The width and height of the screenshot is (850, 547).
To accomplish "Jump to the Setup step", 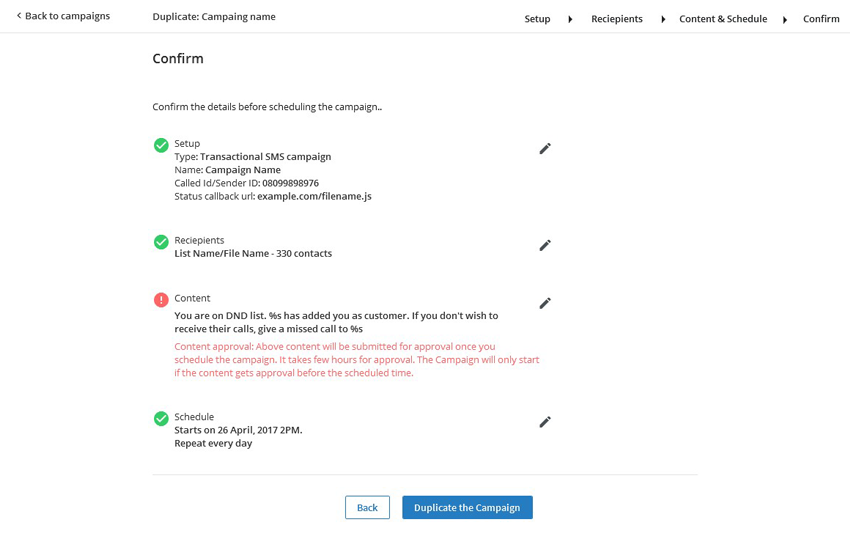I will click(537, 19).
